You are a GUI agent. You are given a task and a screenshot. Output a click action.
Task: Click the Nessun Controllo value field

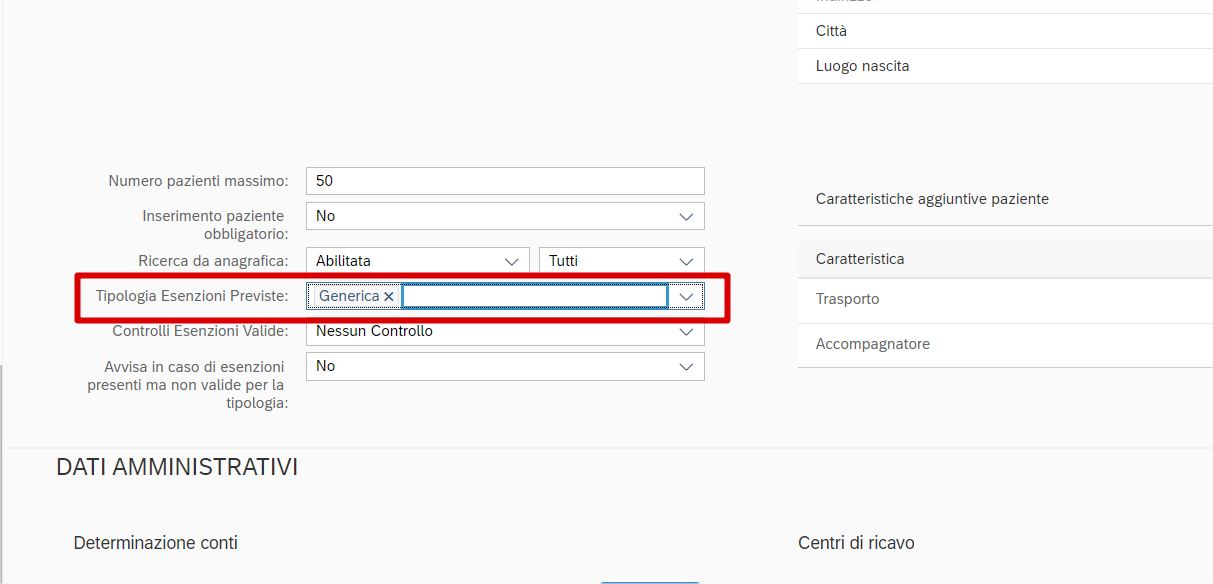coord(488,331)
